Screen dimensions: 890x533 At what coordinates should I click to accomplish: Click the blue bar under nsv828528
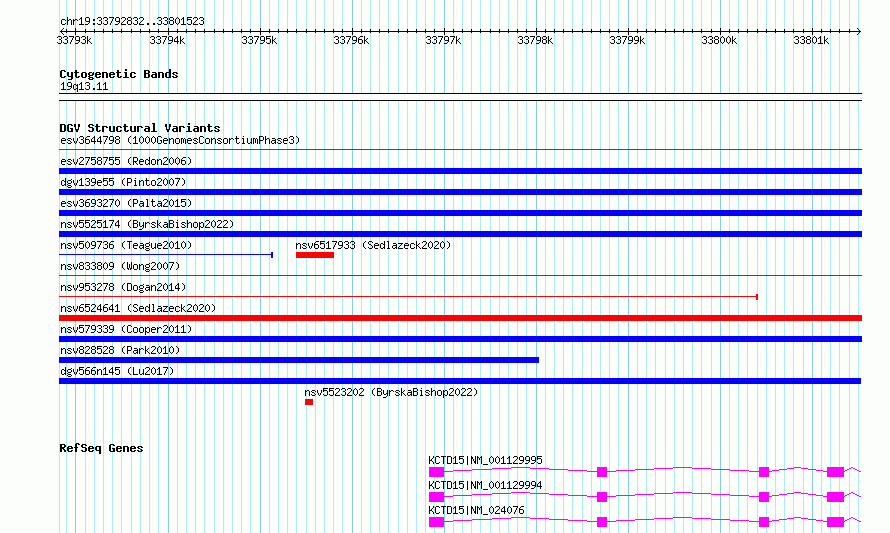tap(299, 360)
